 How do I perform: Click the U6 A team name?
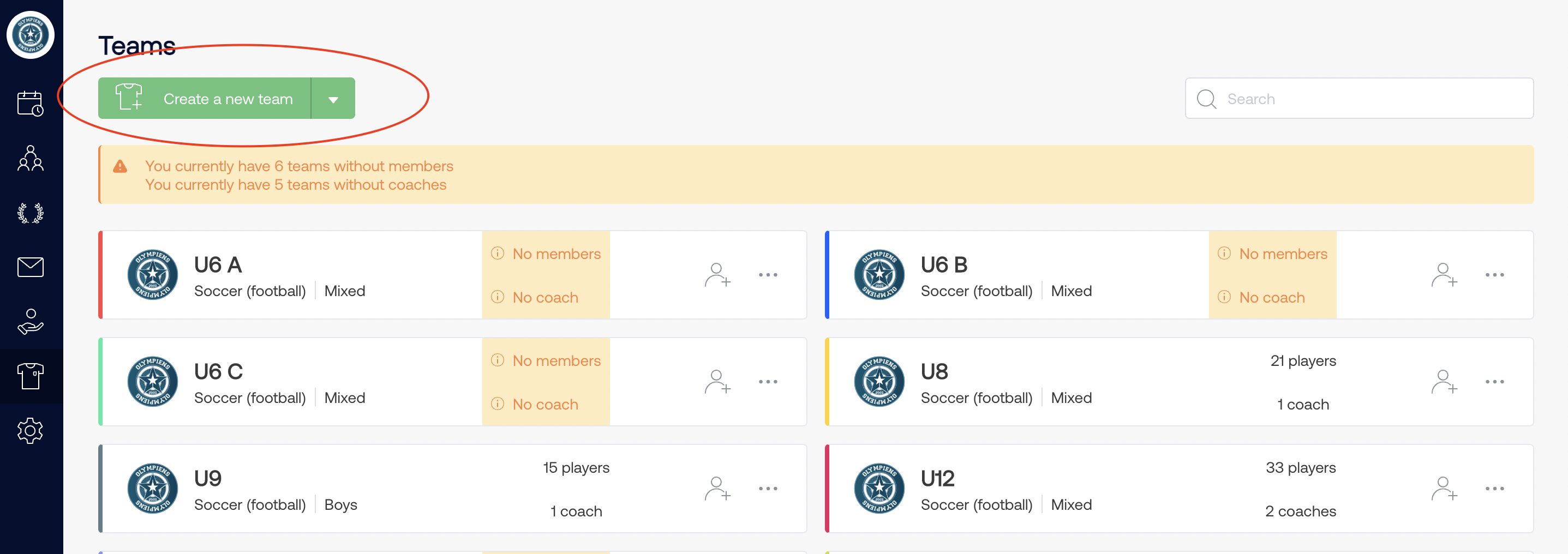[x=218, y=265]
